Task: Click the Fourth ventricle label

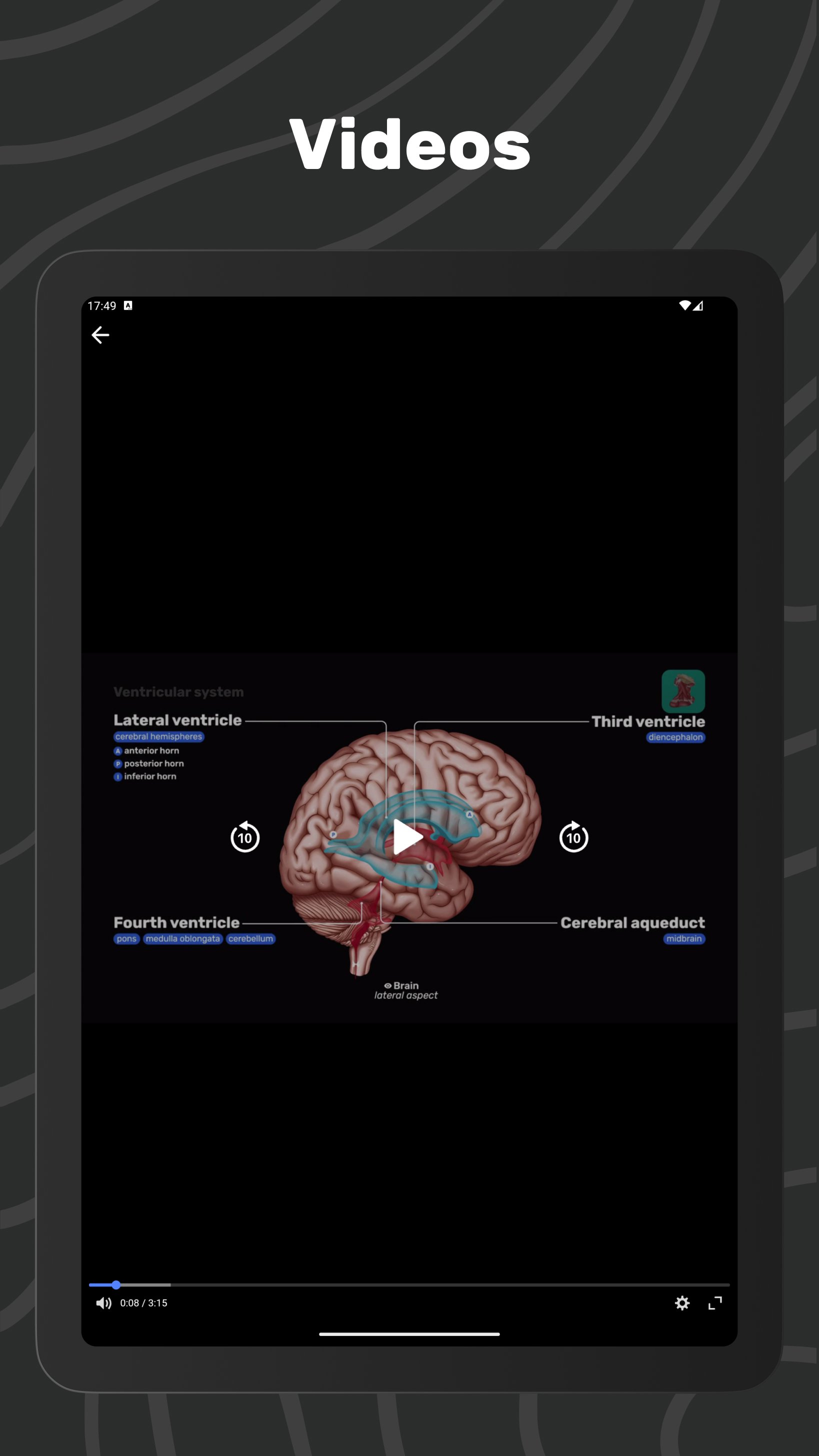Action: coord(176,922)
